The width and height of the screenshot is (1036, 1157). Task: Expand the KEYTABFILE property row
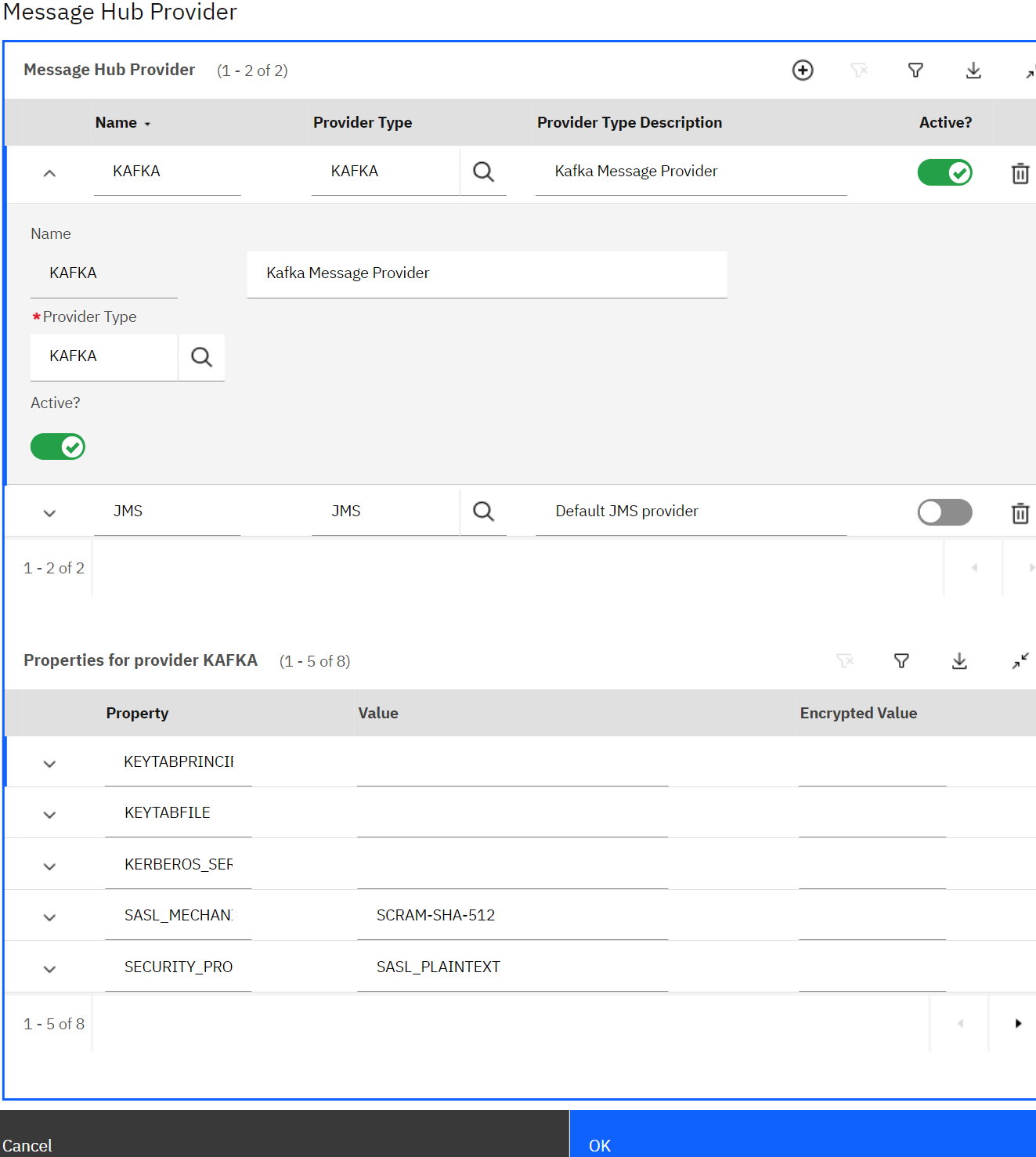(x=49, y=815)
